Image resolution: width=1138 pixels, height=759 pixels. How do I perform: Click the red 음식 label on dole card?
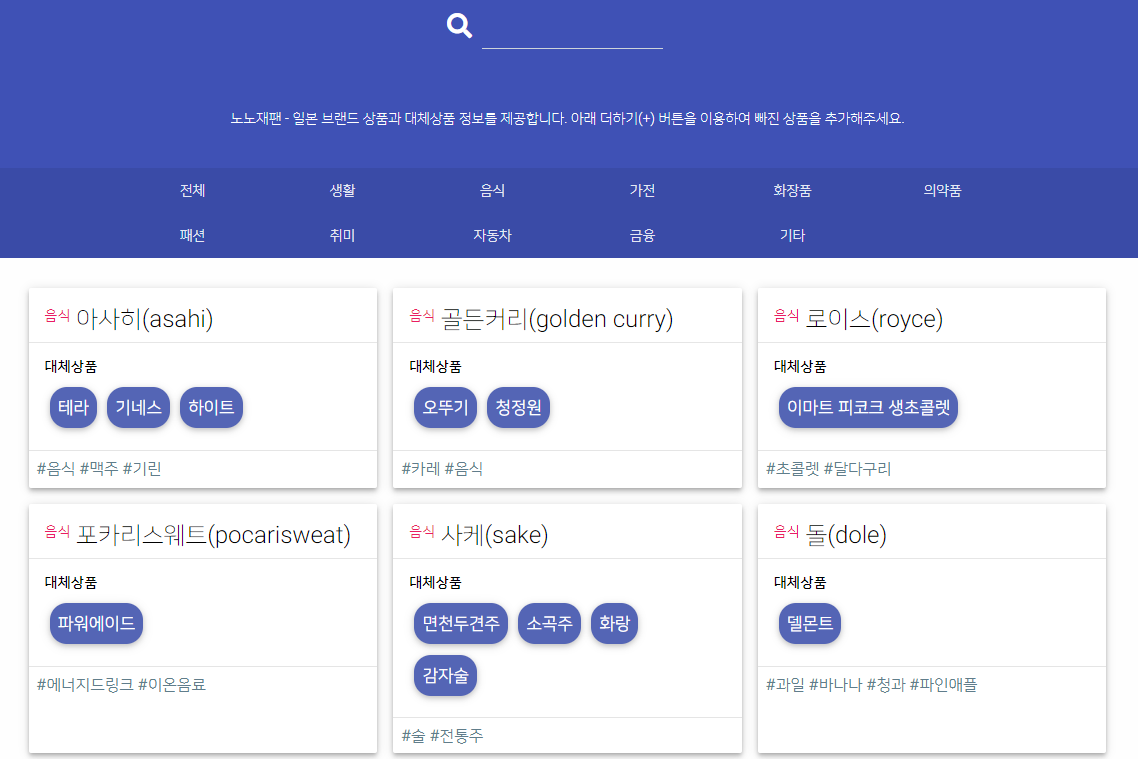point(787,532)
